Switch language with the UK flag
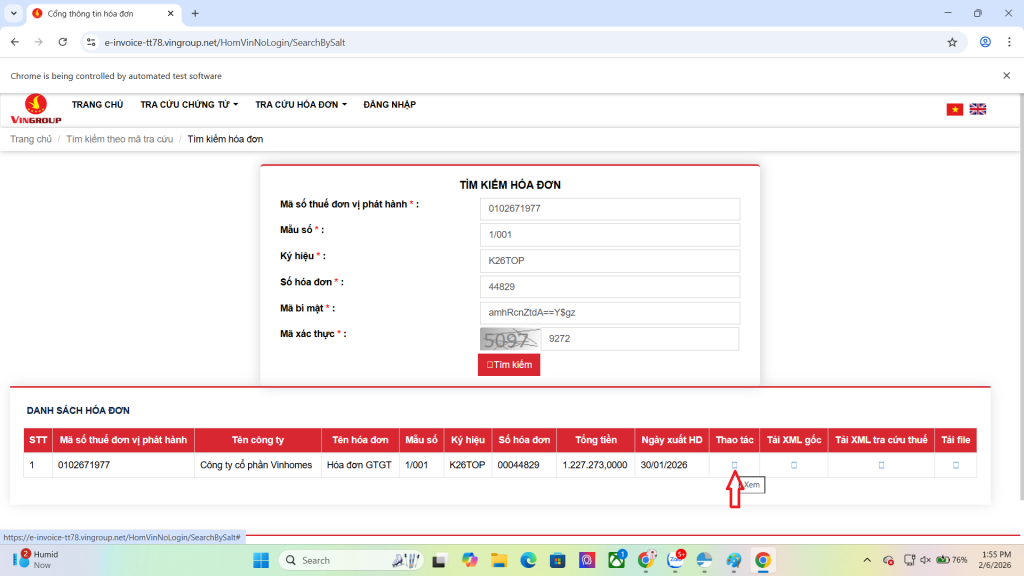This screenshot has height=576, width=1024. coord(977,109)
